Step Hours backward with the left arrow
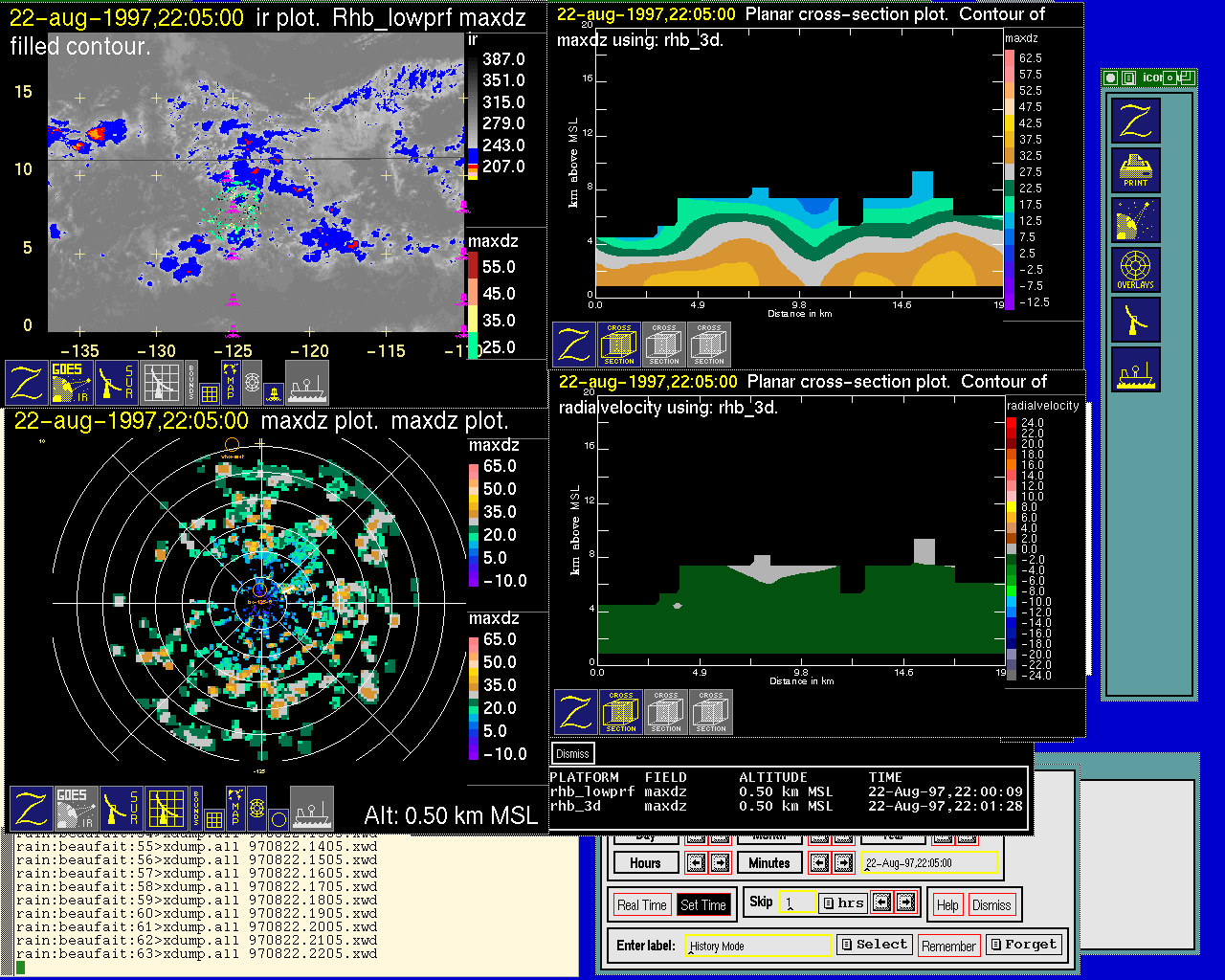The width and height of the screenshot is (1225, 980). 696,862
